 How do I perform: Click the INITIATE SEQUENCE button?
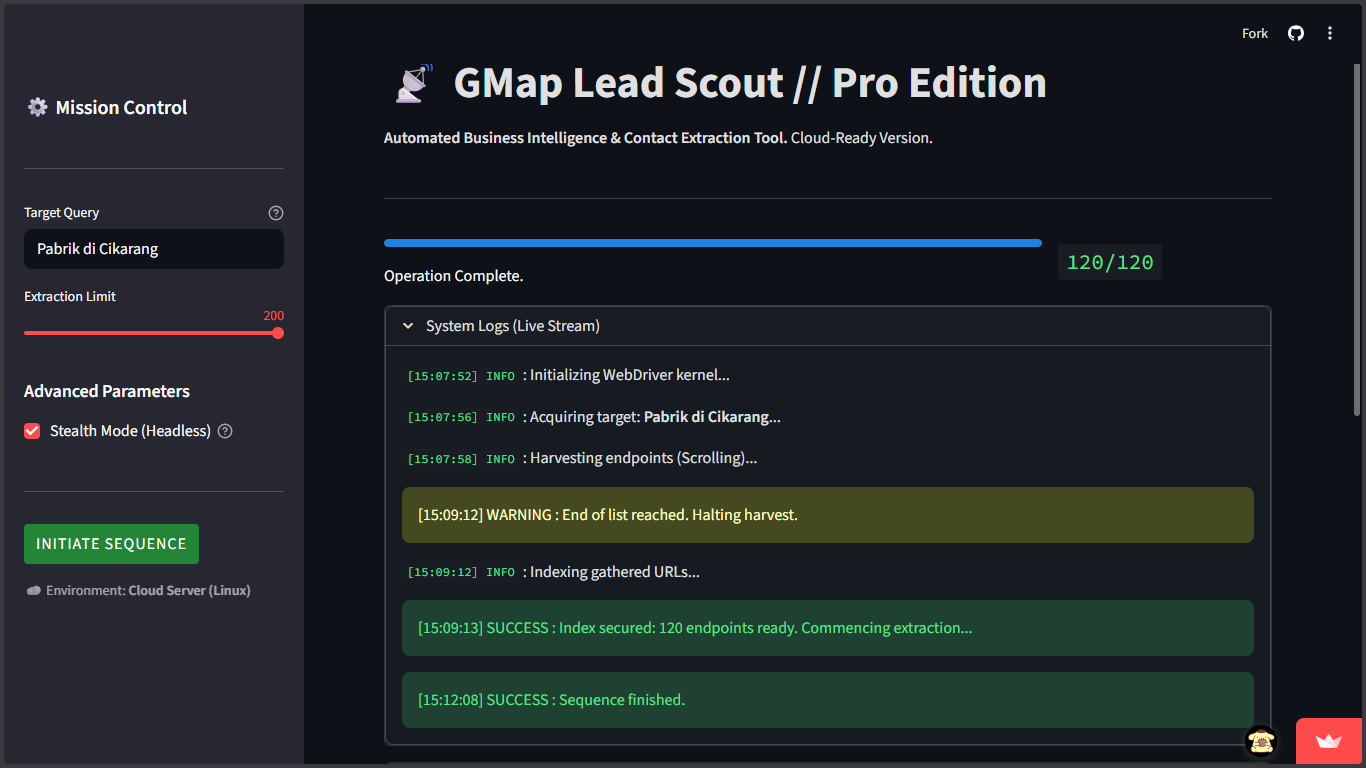click(111, 544)
